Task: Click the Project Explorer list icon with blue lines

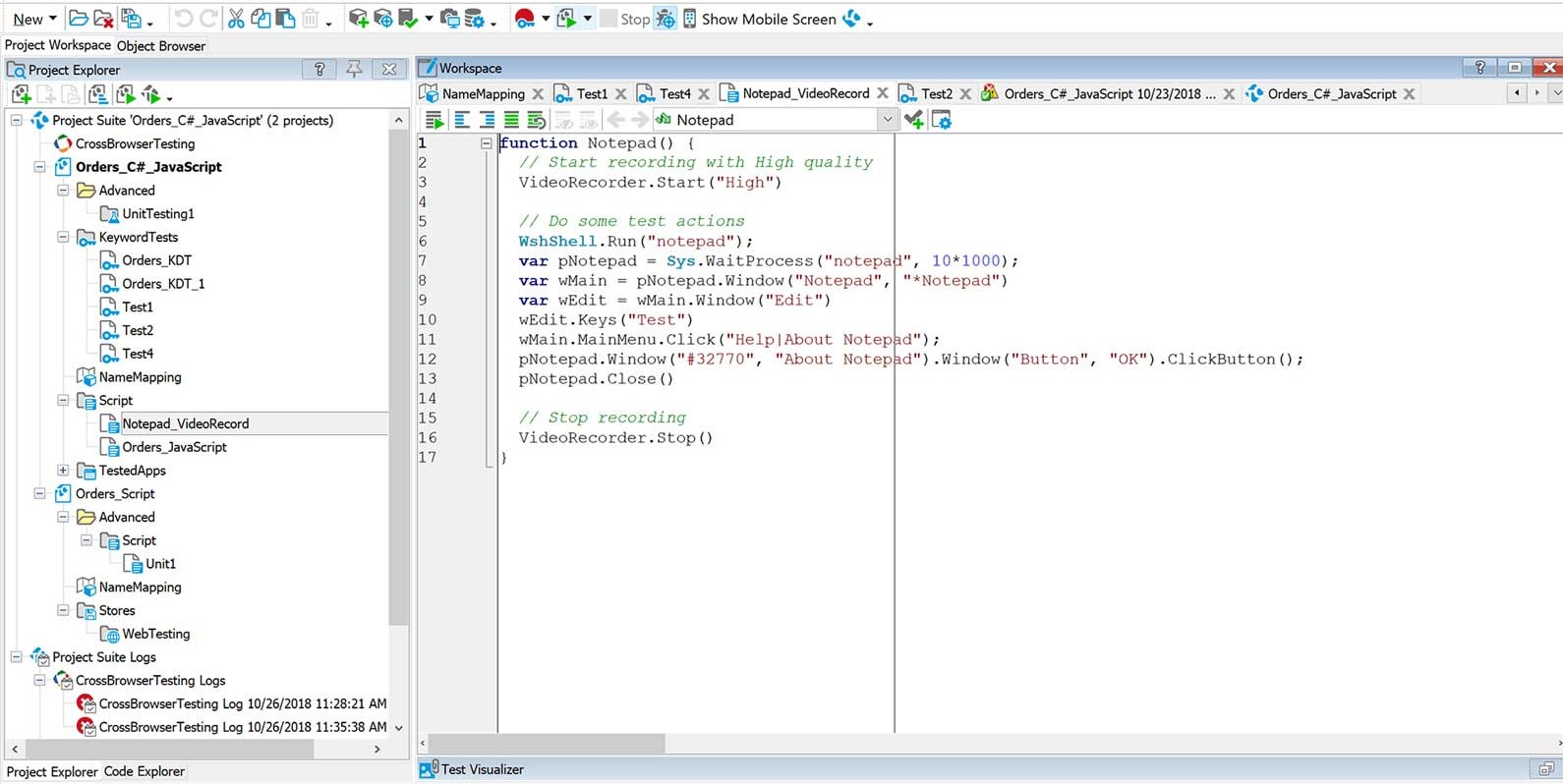Action: pos(97,94)
